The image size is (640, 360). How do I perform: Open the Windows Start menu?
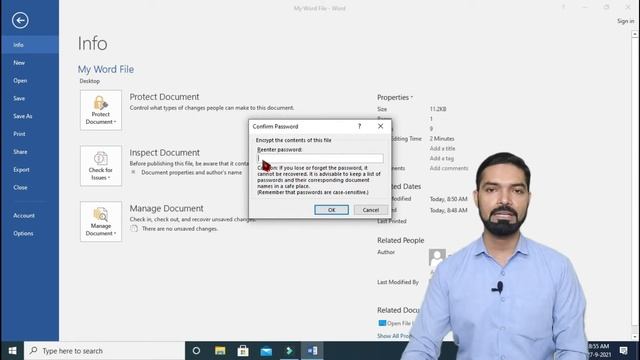pos(12,351)
